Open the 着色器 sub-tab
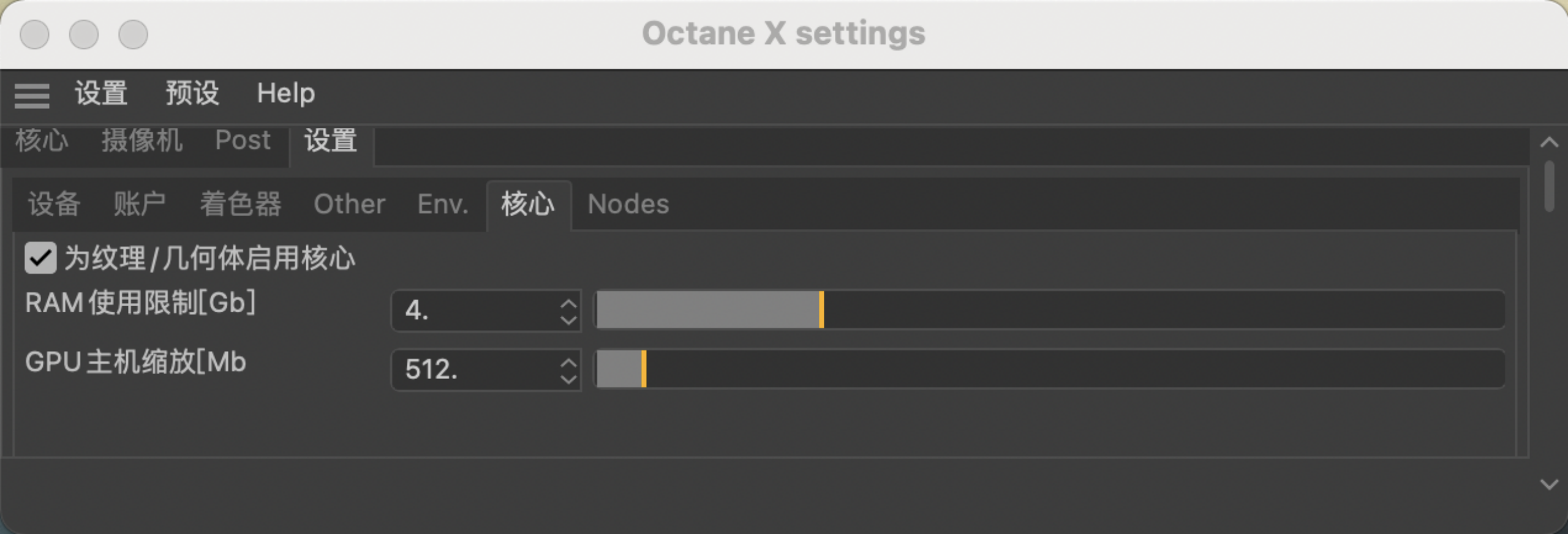The width and height of the screenshot is (1568, 534). pyautogui.click(x=240, y=204)
